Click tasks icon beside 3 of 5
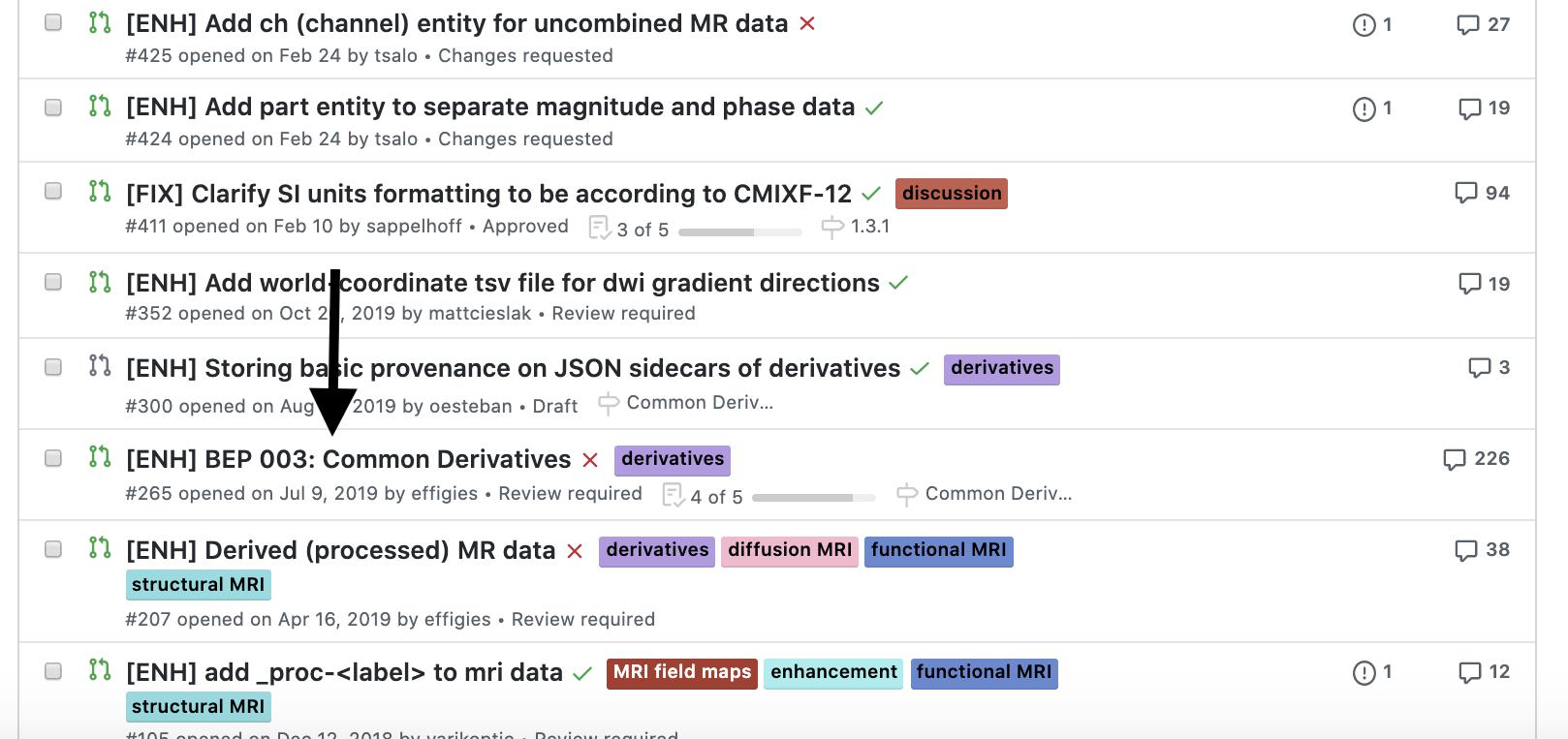 [x=600, y=228]
